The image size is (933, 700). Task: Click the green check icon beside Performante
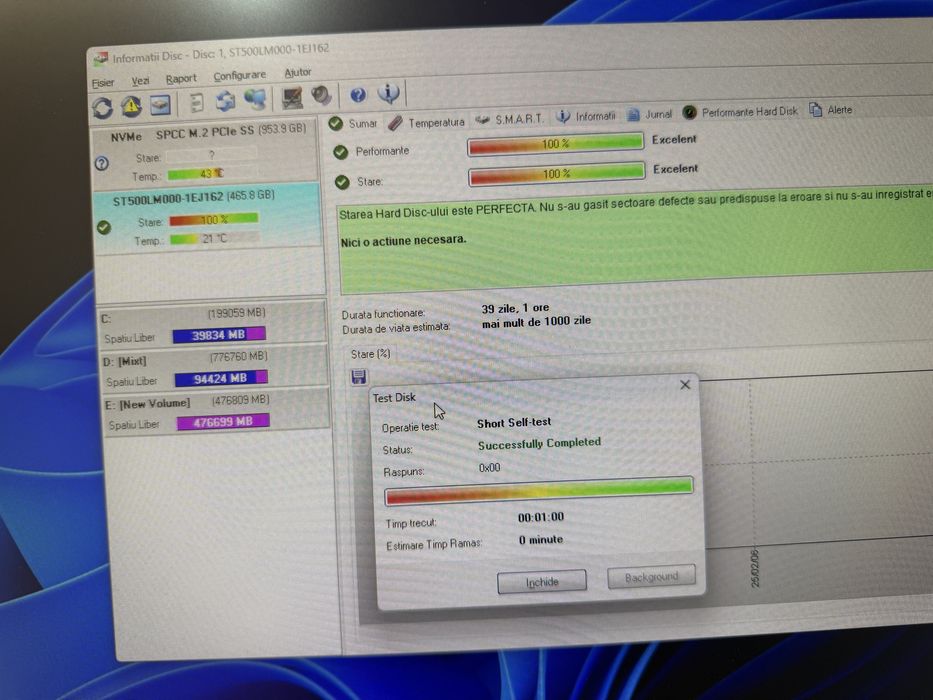pyautogui.click(x=340, y=152)
